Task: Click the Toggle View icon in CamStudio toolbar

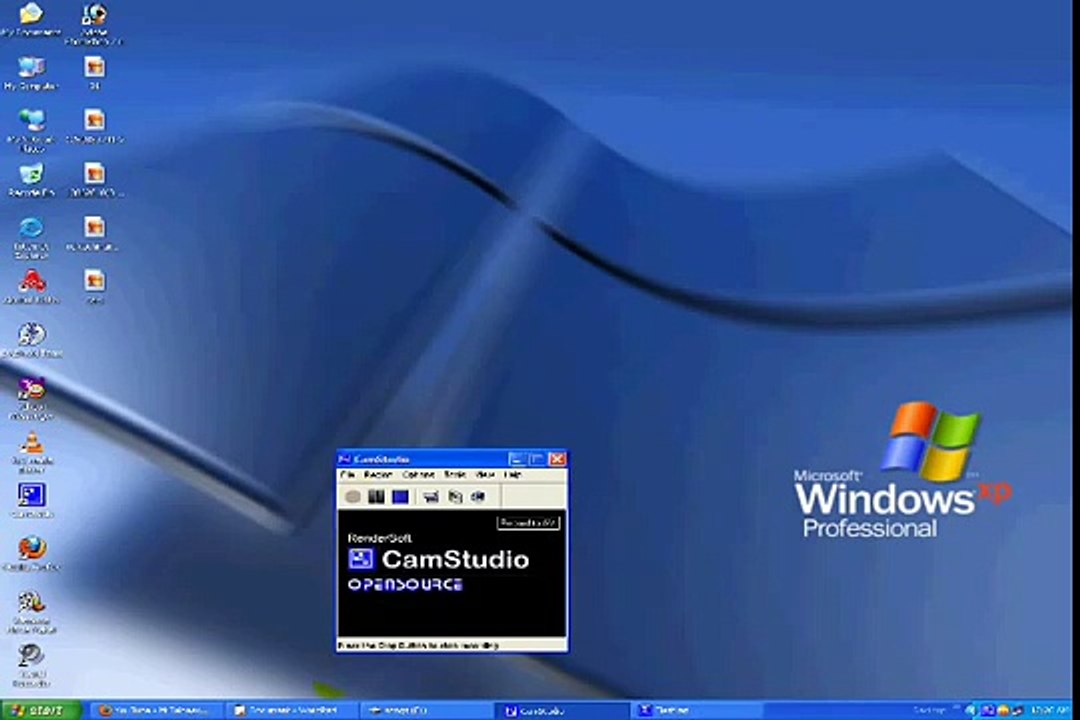Action: 431,497
